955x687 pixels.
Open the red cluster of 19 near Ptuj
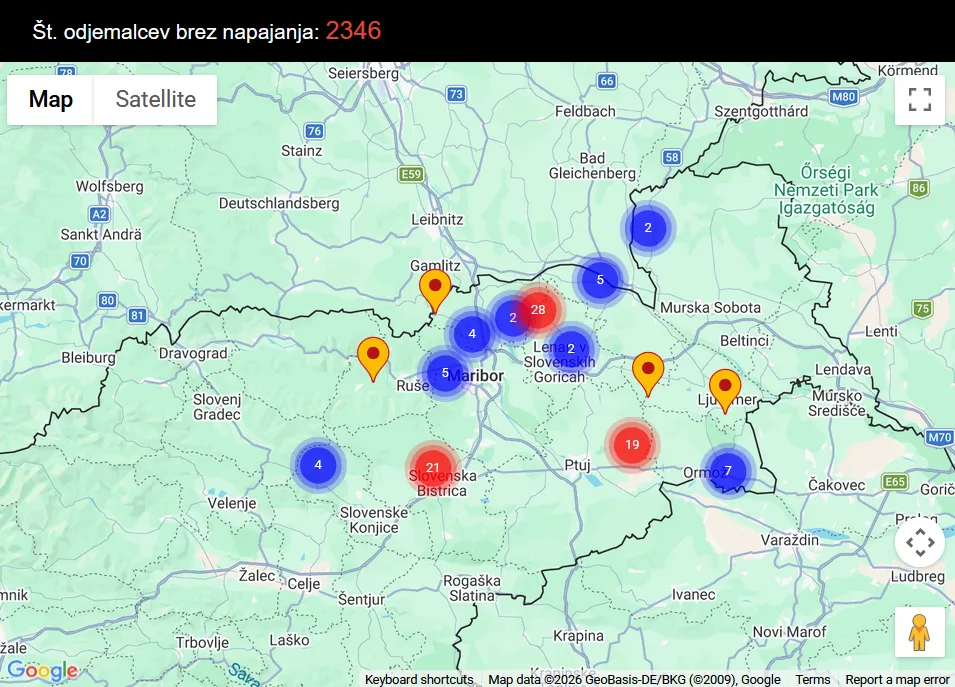tap(633, 442)
